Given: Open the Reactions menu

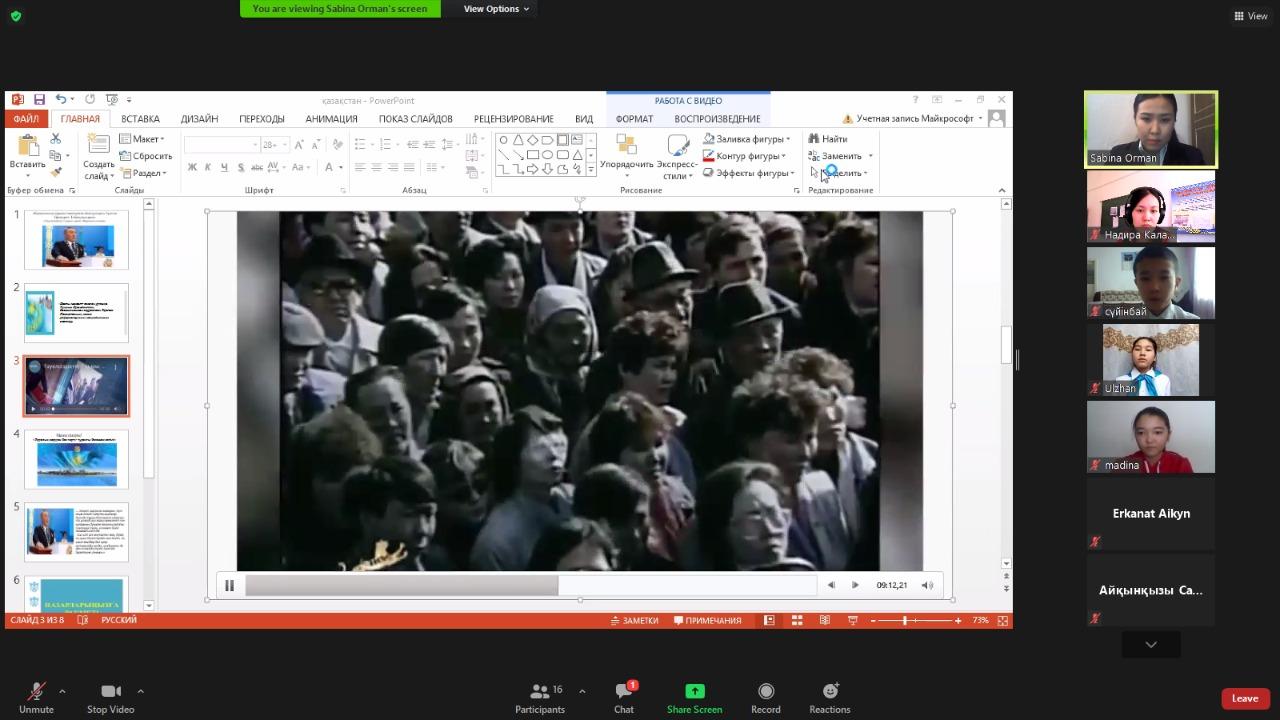Looking at the screenshot, I should pyautogui.click(x=829, y=692).
